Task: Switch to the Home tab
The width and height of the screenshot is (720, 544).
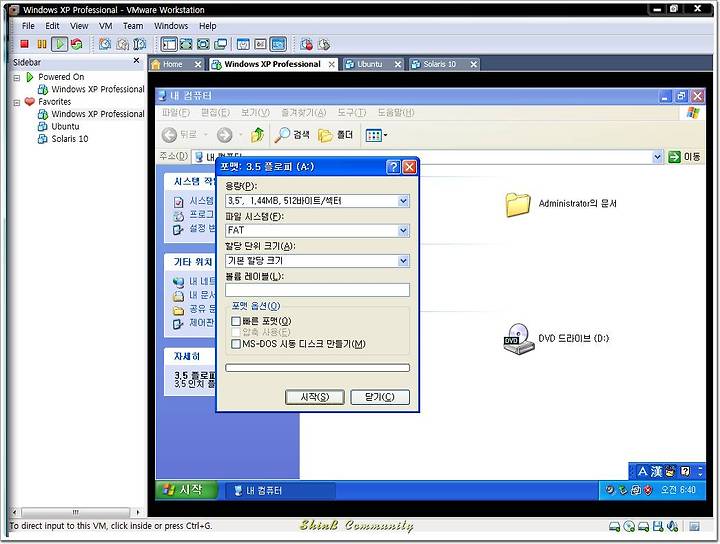Action: coord(173,64)
